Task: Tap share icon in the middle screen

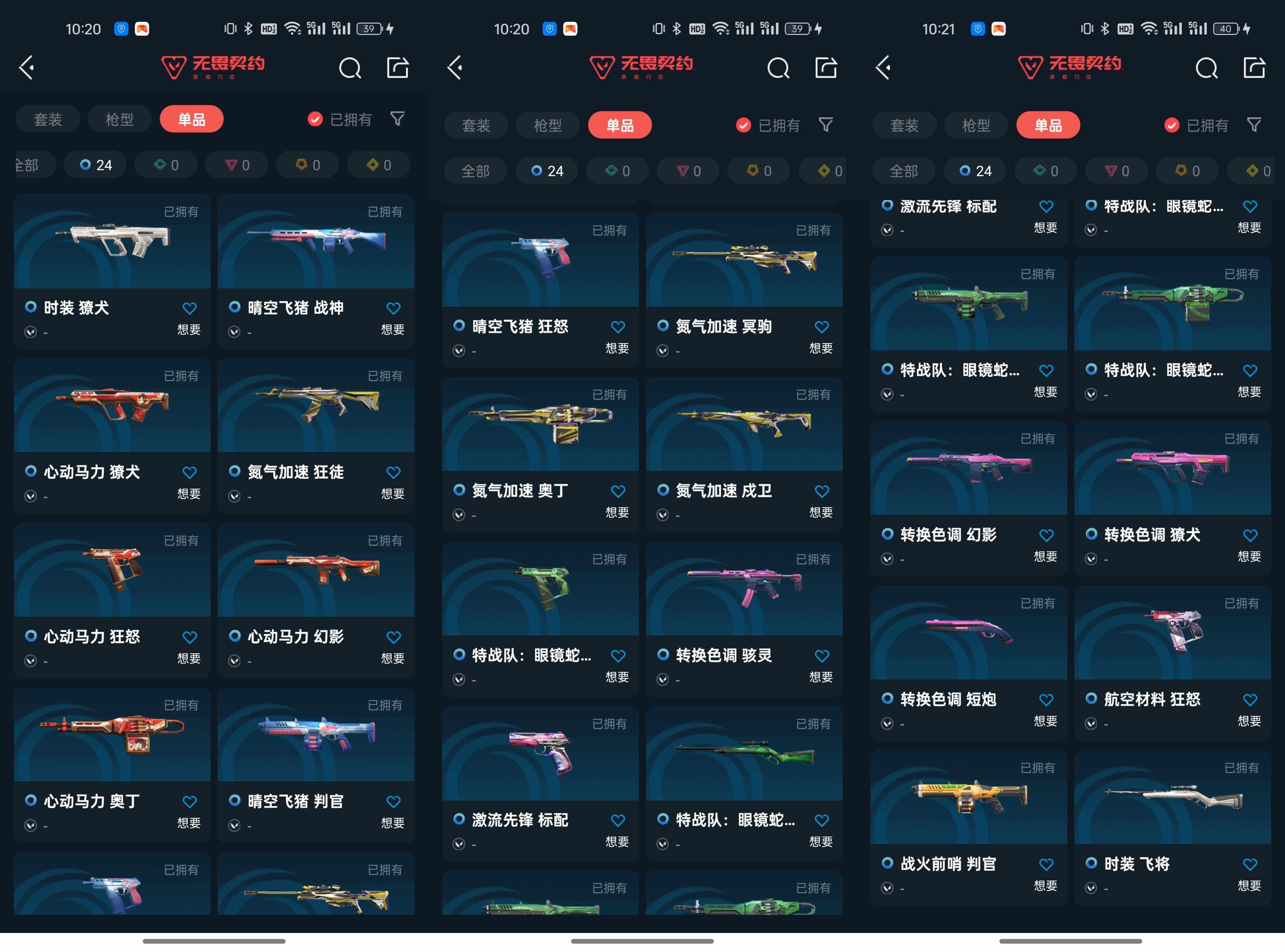Action: click(x=826, y=67)
